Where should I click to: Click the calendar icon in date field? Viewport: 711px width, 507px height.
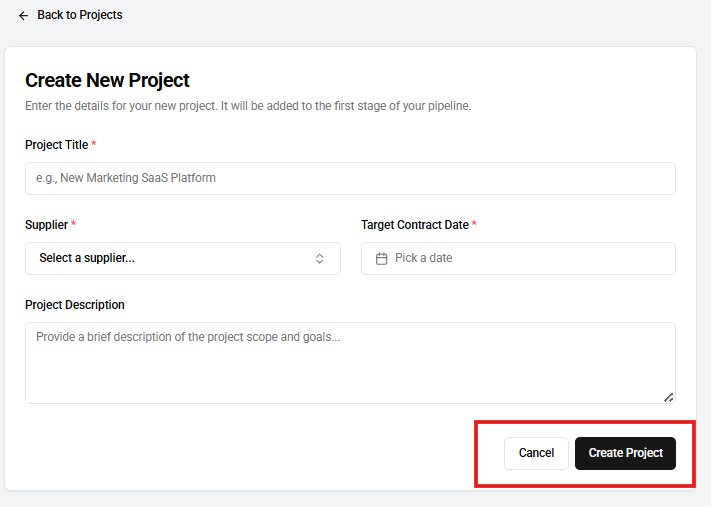[x=381, y=258]
